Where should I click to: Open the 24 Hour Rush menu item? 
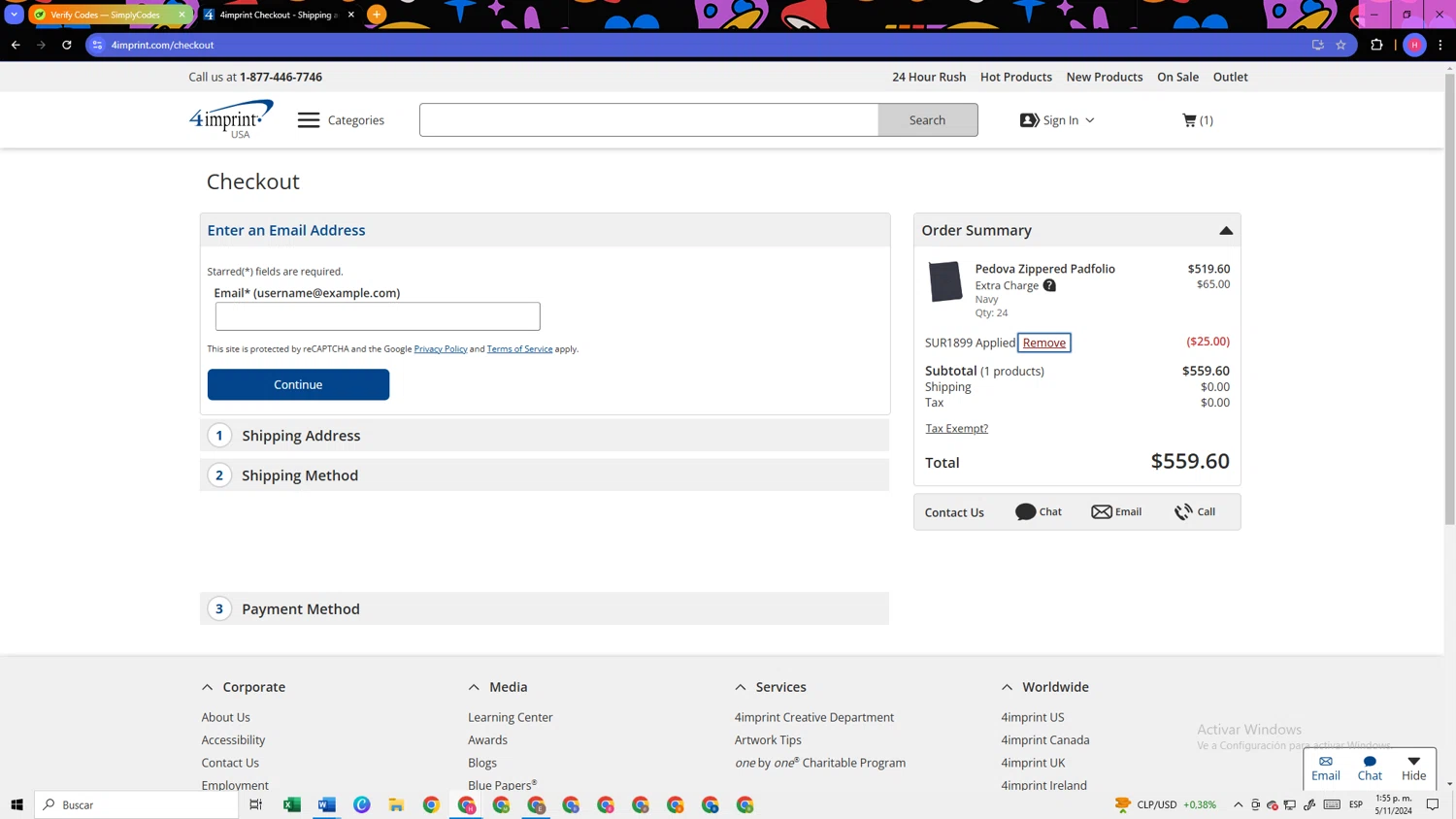(x=928, y=77)
